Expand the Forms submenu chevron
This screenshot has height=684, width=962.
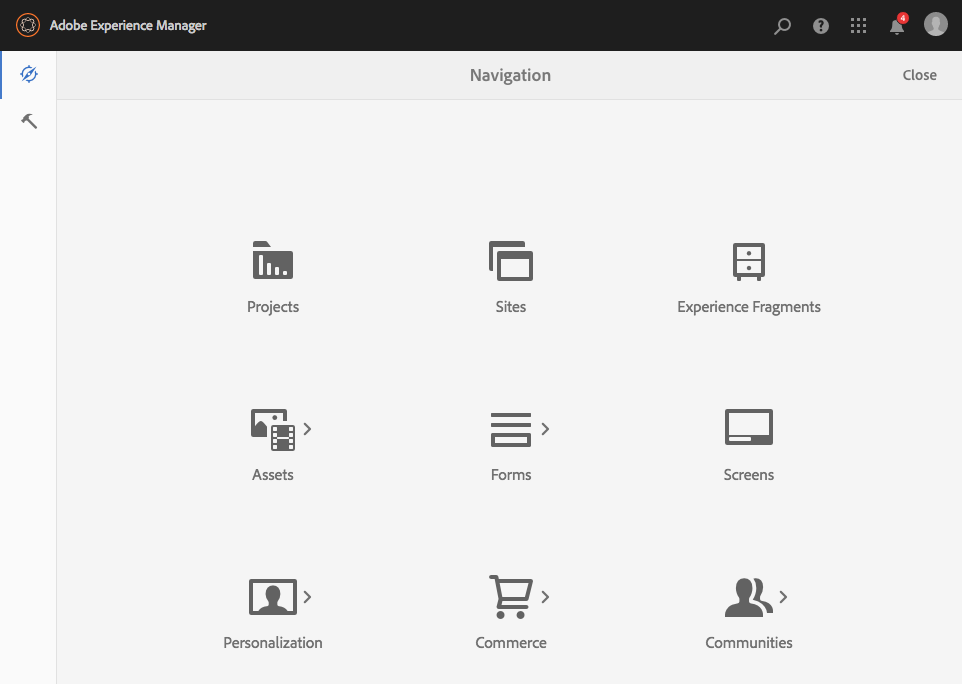coord(546,428)
